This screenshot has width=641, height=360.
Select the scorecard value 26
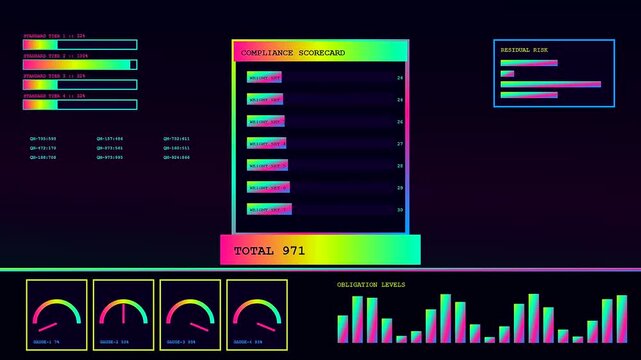pos(400,122)
